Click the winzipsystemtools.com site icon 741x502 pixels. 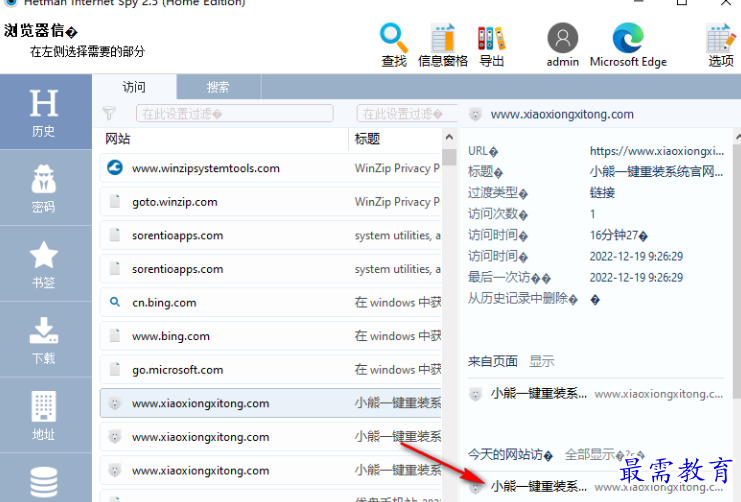pyautogui.click(x=115, y=167)
